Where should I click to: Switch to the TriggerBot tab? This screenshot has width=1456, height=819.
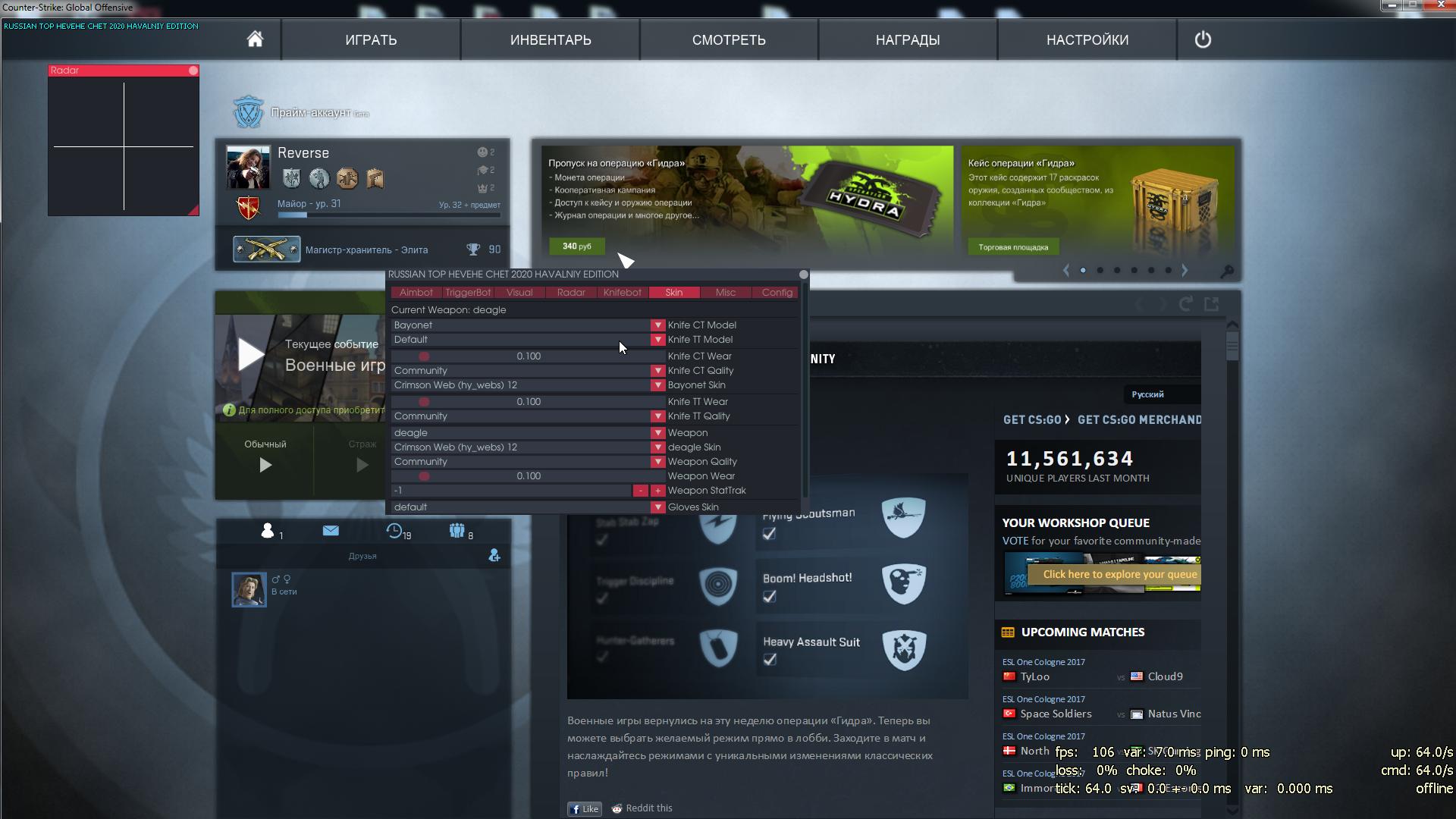[x=468, y=293]
